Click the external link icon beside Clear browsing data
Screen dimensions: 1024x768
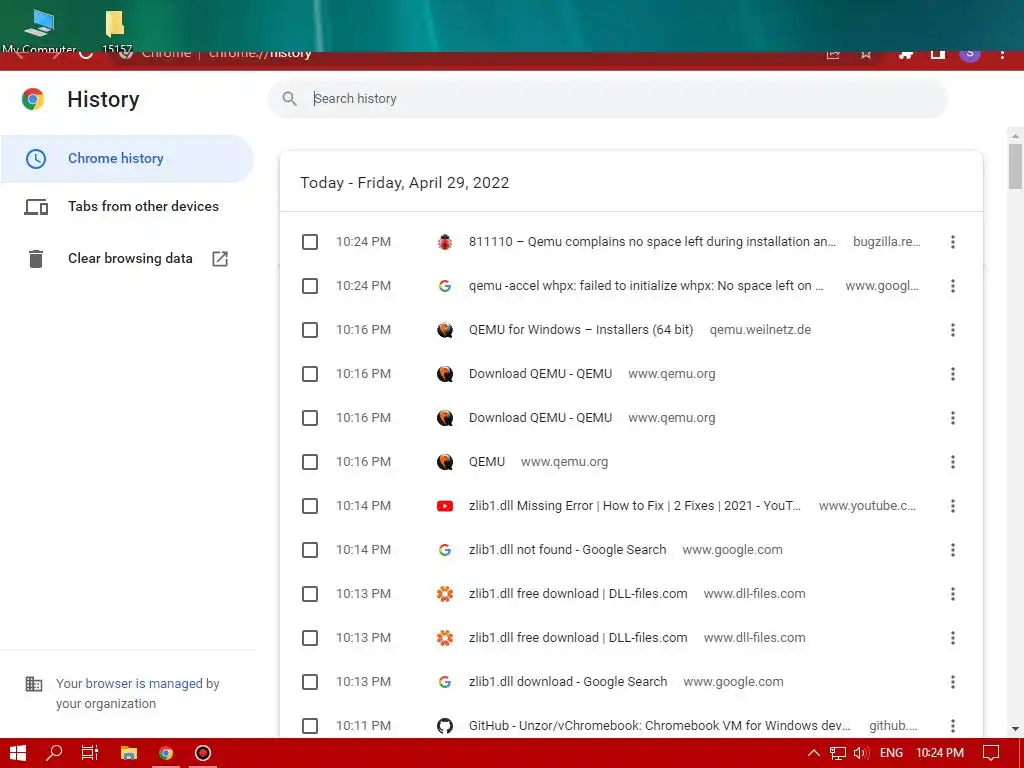coord(220,259)
